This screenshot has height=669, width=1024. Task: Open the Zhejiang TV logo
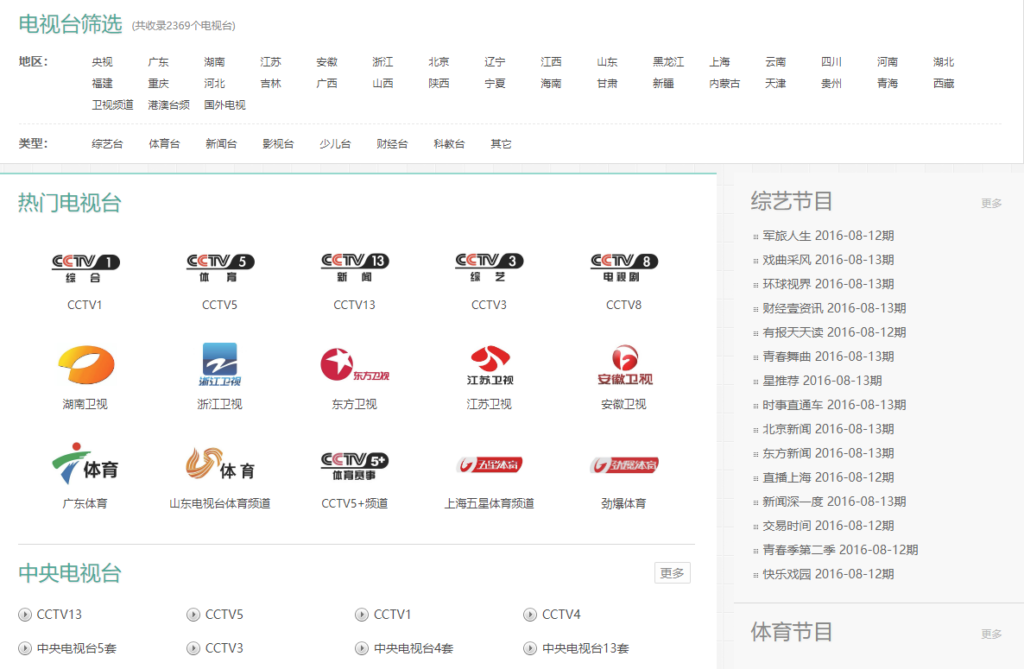(220, 366)
